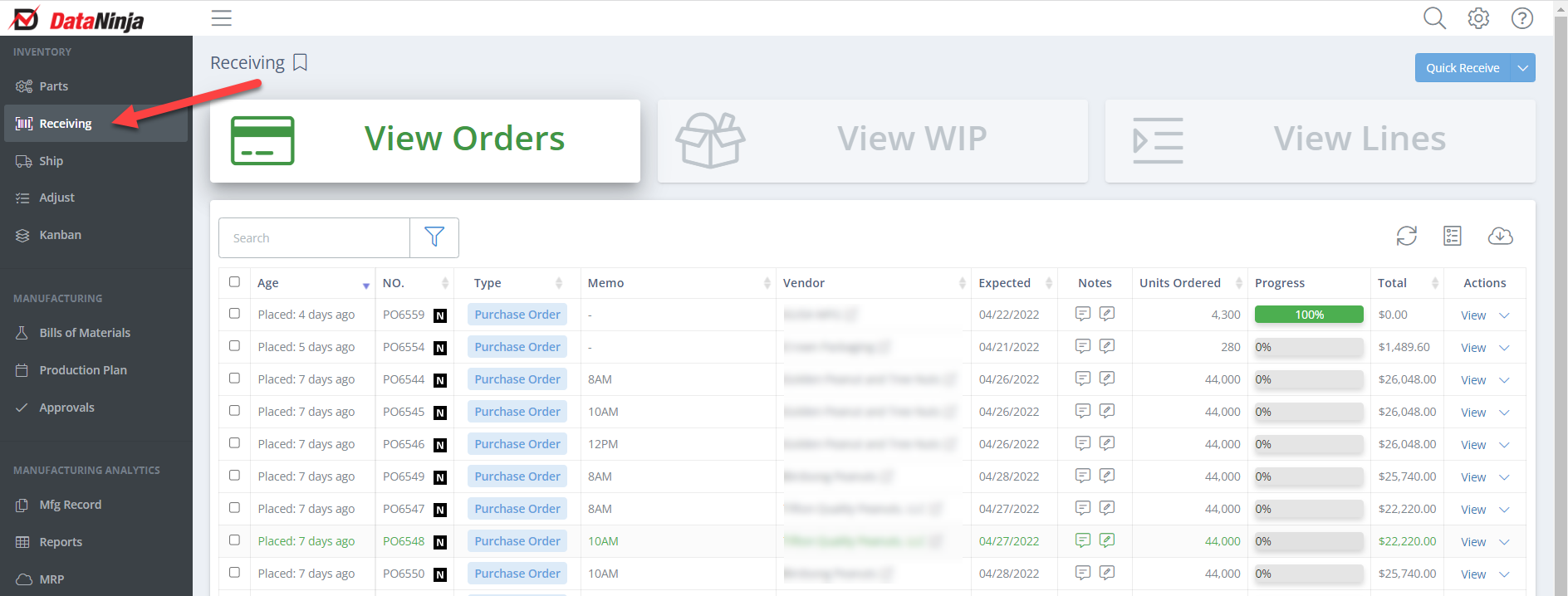The height and width of the screenshot is (596, 1568).
Task: Click the edit note icon for PO6547
Action: point(1107,508)
